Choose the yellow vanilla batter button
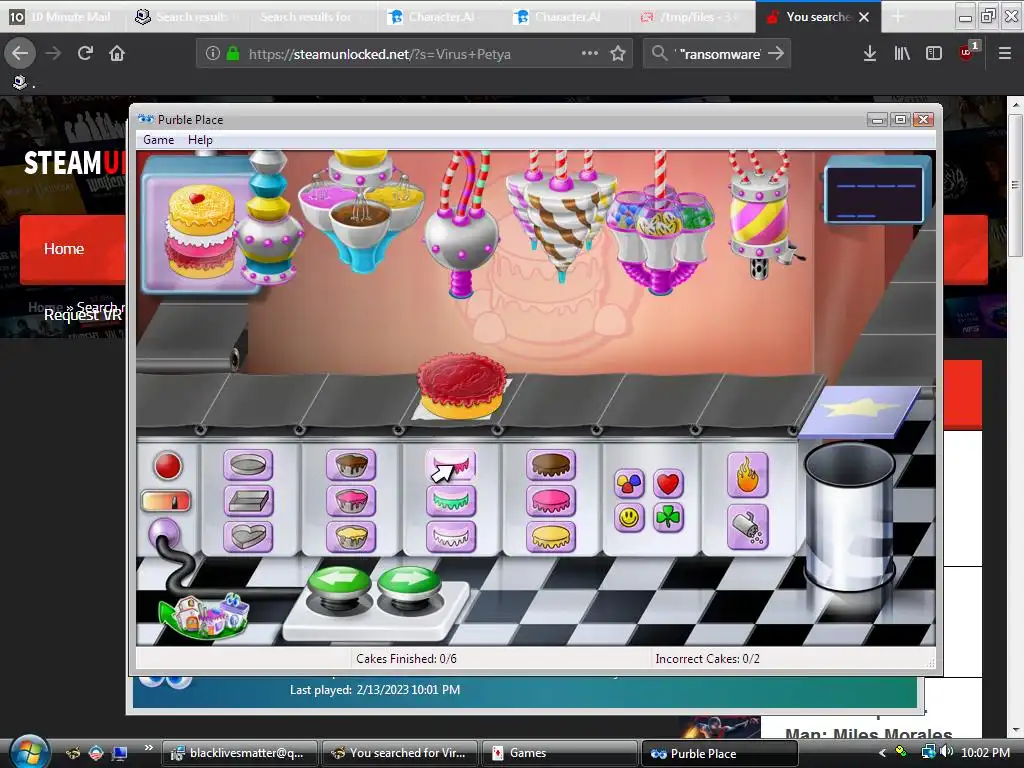The width and height of the screenshot is (1024, 768). click(x=351, y=537)
